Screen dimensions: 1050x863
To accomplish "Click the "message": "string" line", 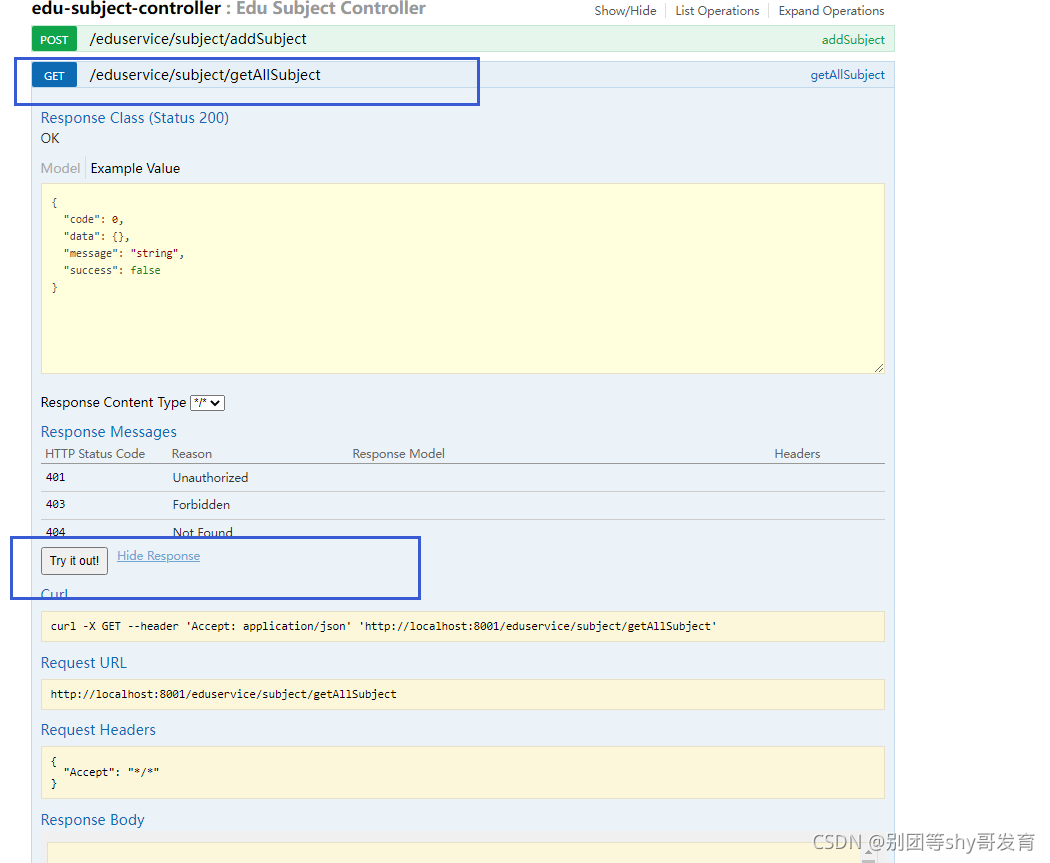I will coord(124,254).
